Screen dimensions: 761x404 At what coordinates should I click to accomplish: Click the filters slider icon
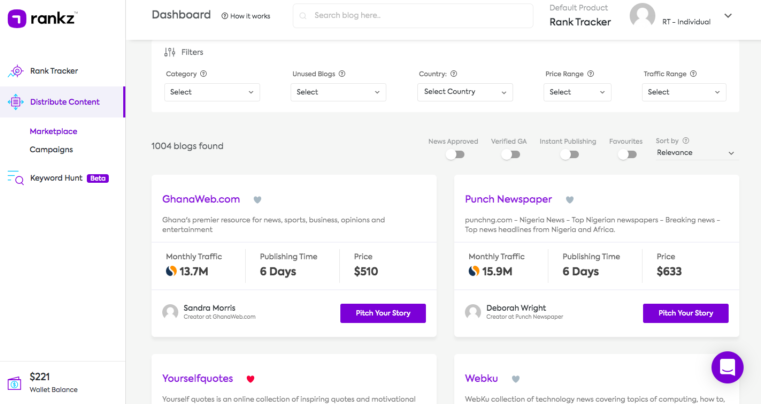pos(169,51)
